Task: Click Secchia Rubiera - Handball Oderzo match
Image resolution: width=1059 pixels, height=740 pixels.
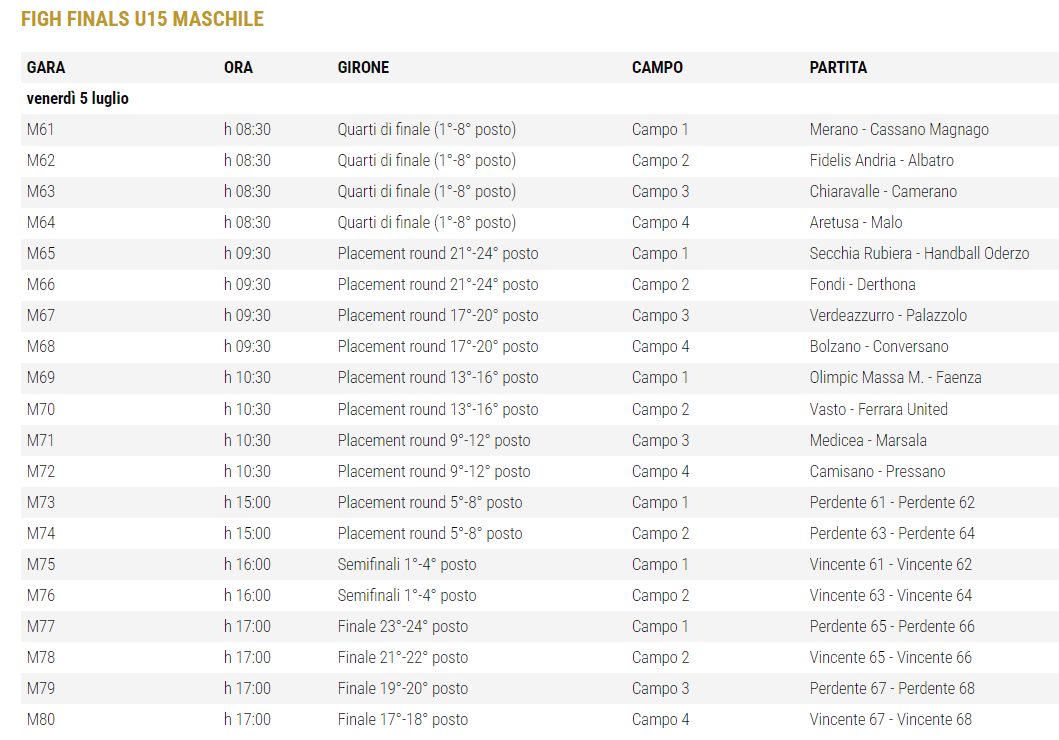Action: 919,254
